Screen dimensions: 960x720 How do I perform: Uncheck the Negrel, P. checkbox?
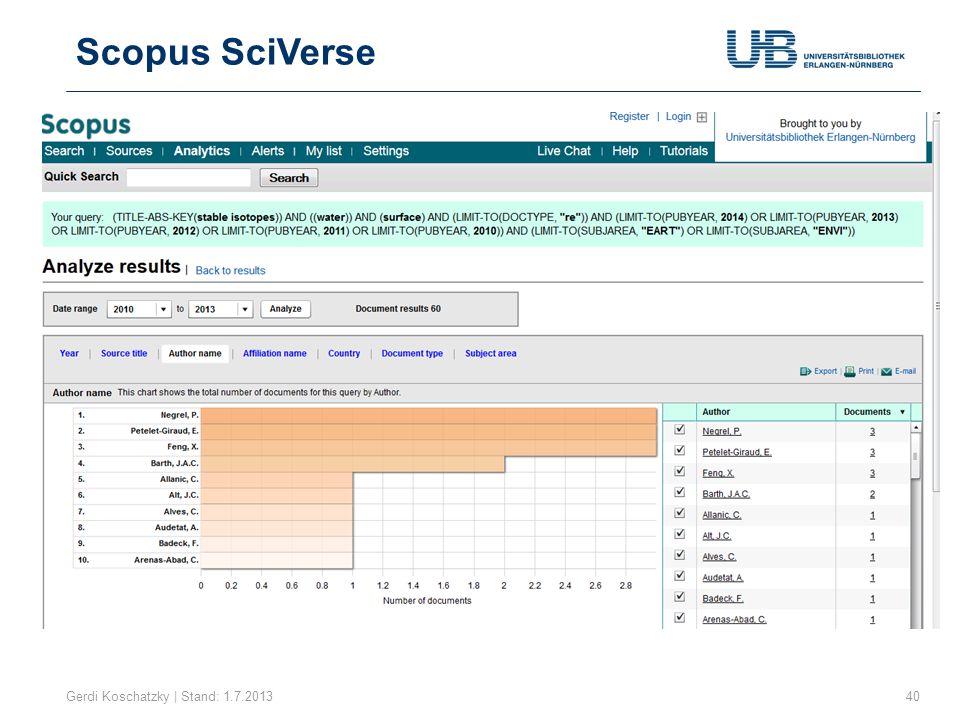[x=680, y=429]
